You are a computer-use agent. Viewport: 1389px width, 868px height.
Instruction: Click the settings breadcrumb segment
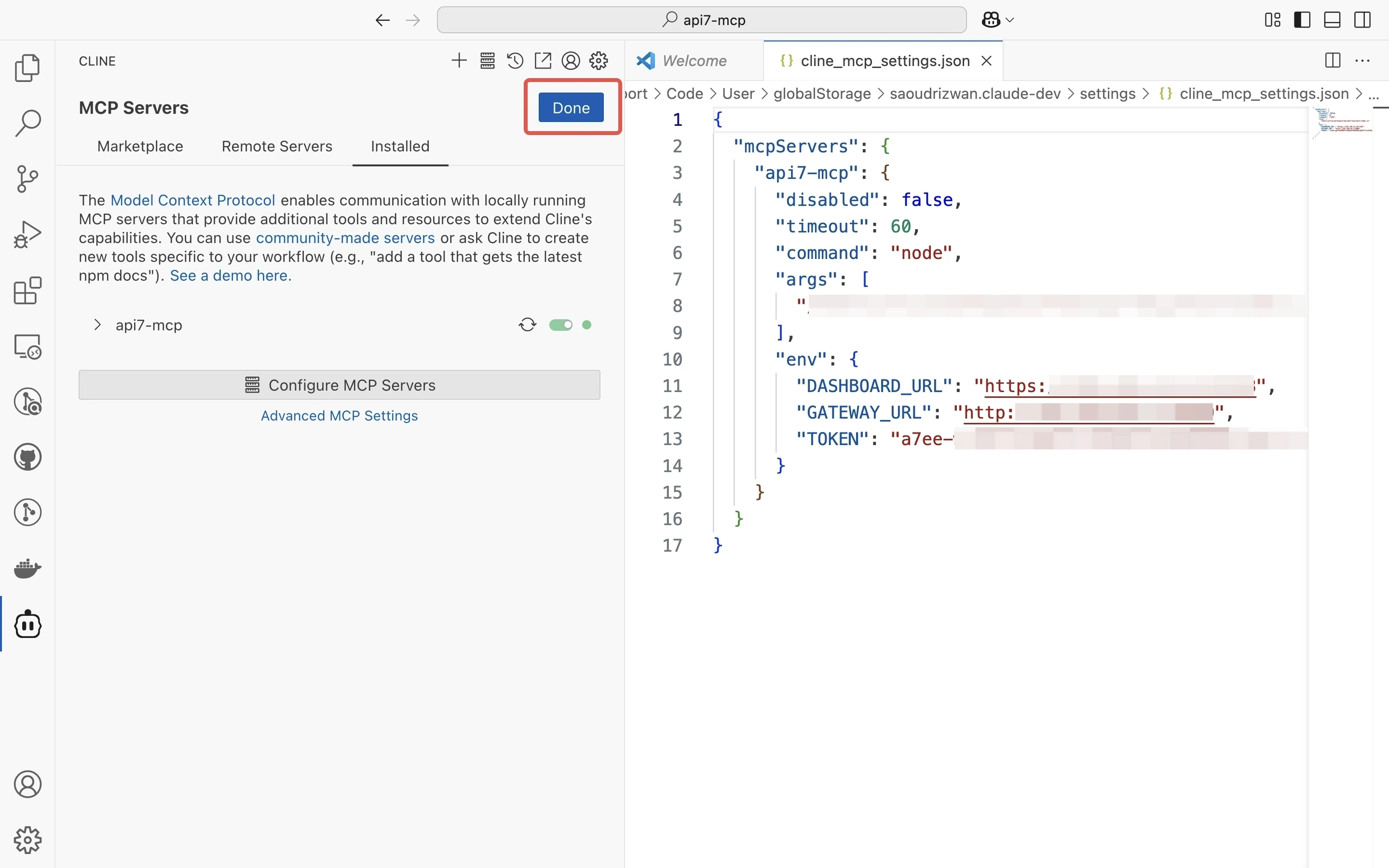click(1107, 94)
